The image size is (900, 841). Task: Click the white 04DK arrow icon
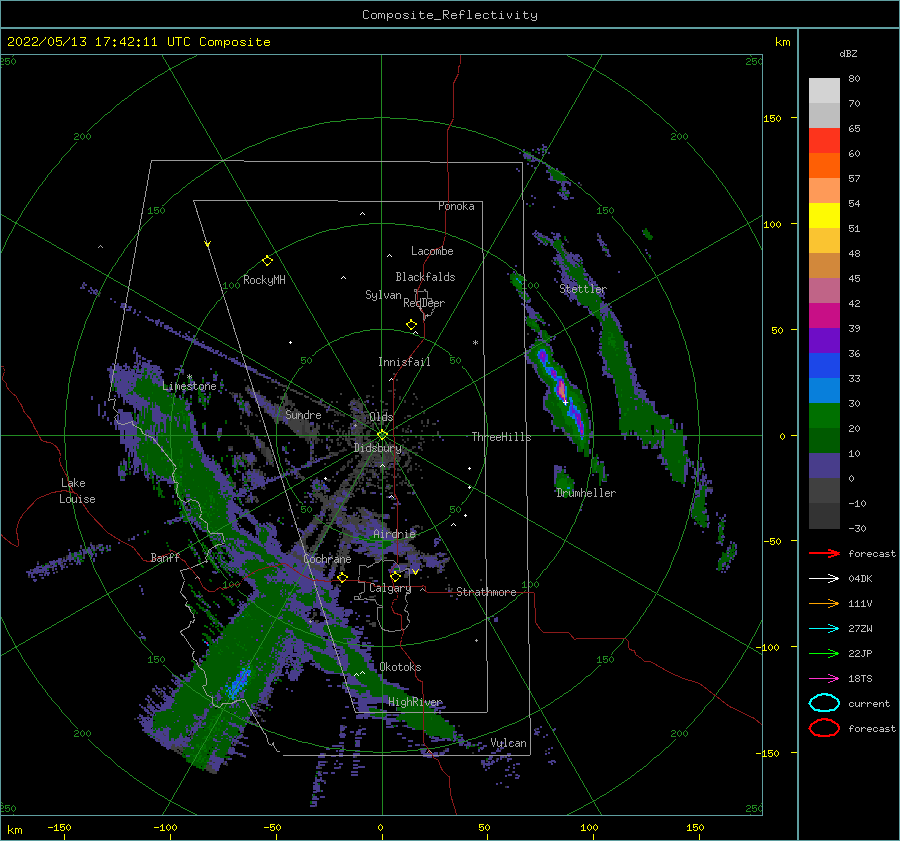824,579
